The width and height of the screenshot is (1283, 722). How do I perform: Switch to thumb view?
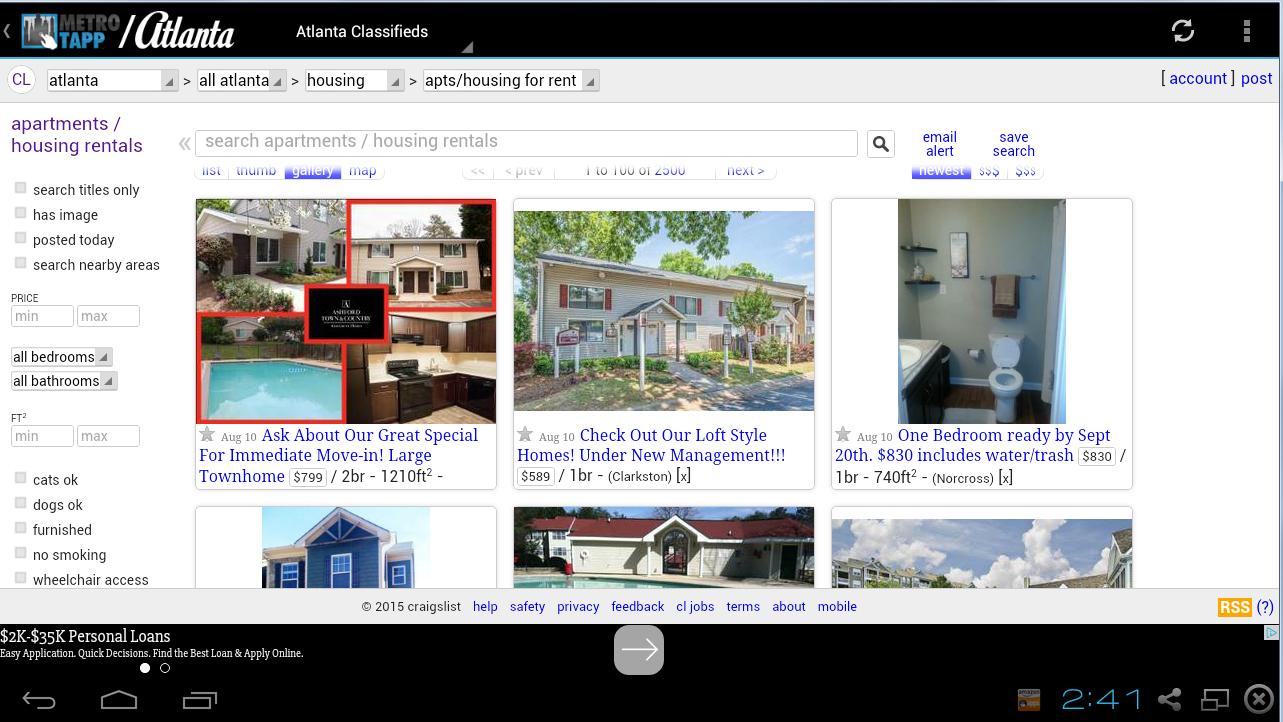click(256, 171)
